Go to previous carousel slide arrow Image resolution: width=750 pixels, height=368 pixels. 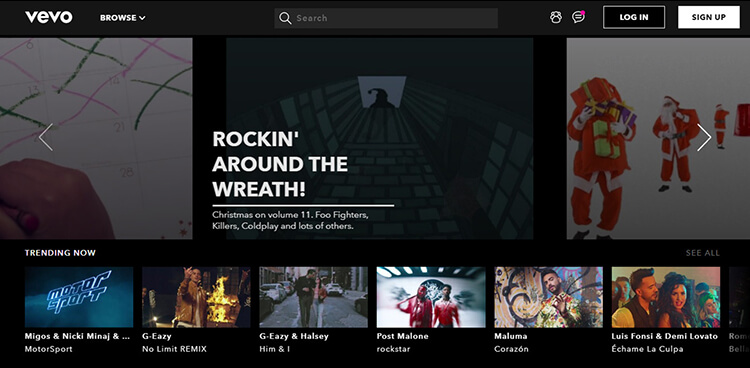click(x=46, y=137)
